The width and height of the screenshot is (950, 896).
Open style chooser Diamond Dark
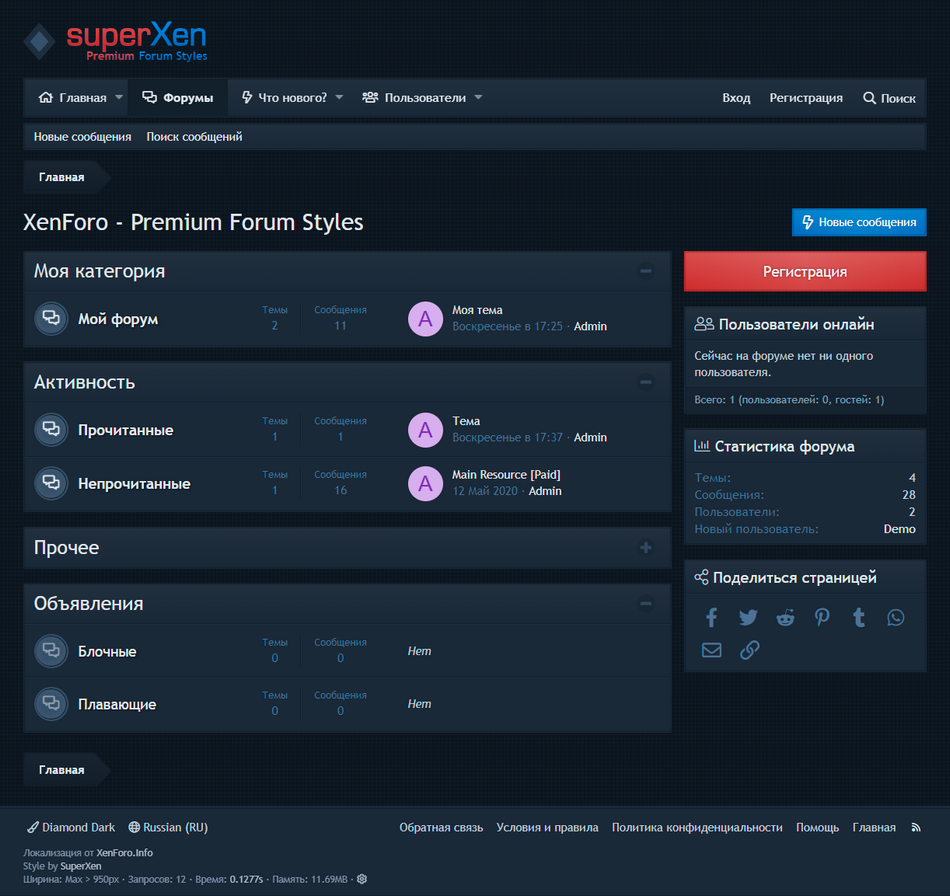tap(71, 828)
